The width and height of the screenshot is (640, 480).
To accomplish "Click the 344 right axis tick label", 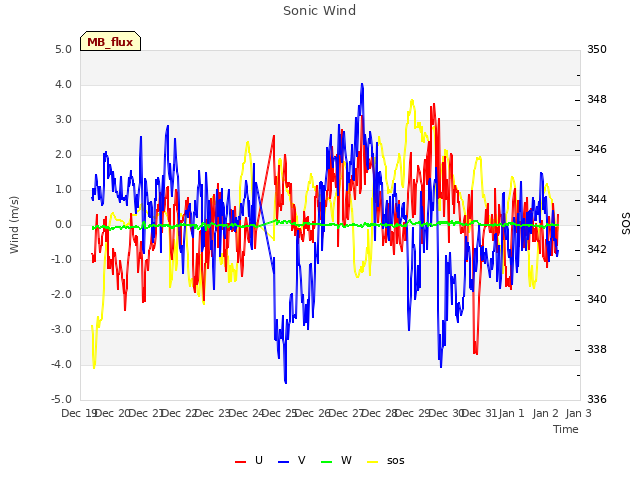I will 597,200.
